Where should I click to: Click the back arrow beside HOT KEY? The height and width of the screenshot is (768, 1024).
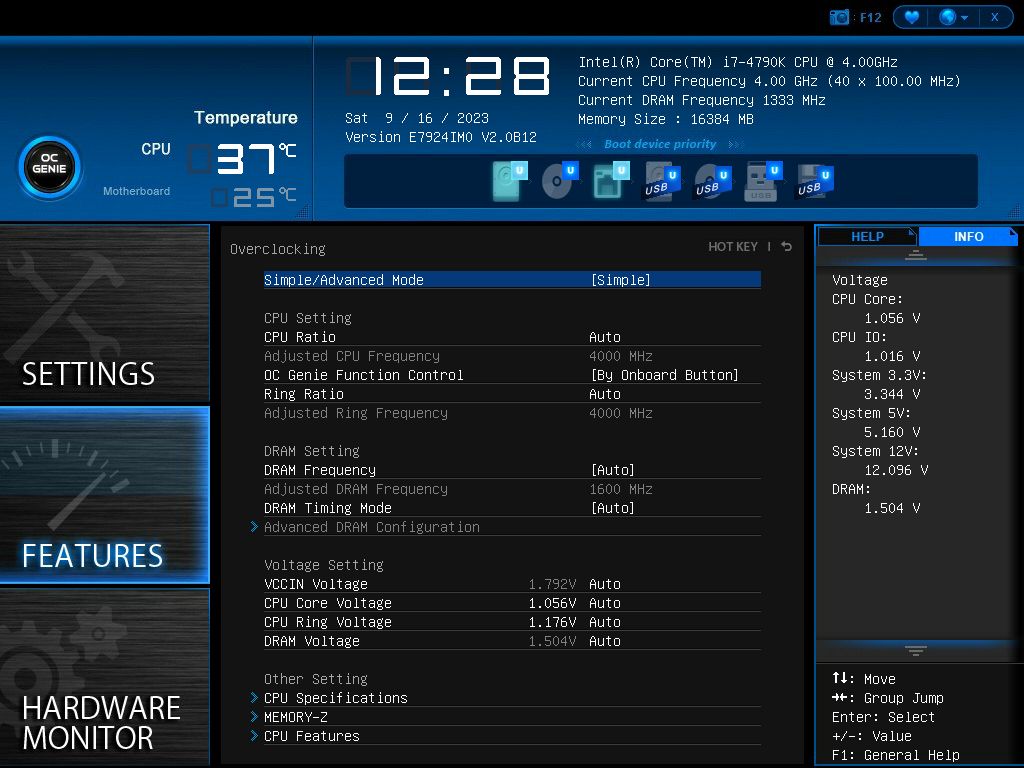[x=787, y=247]
